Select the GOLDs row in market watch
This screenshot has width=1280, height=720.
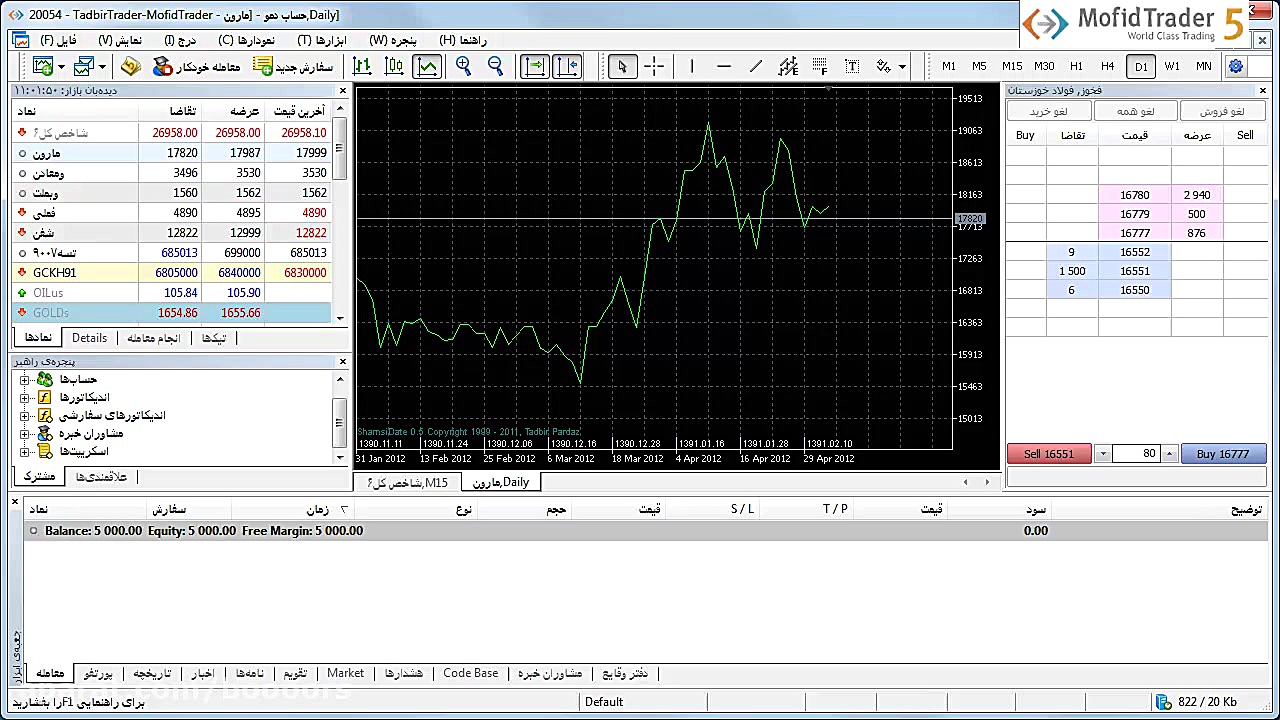coord(51,313)
